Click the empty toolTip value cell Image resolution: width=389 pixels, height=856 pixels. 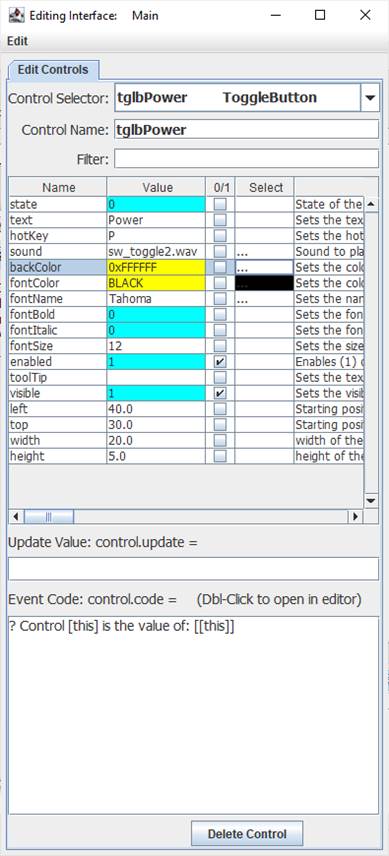(x=156, y=378)
